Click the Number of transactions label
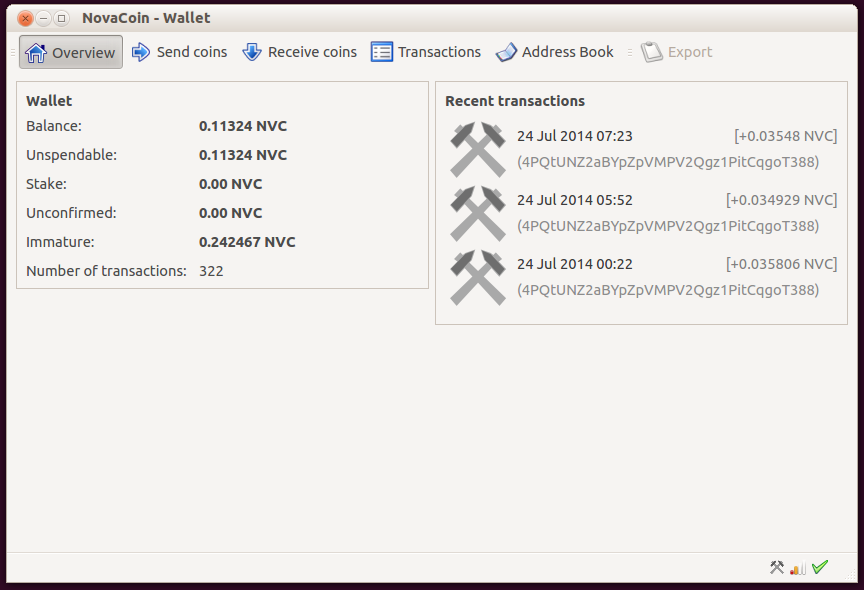 (106, 271)
